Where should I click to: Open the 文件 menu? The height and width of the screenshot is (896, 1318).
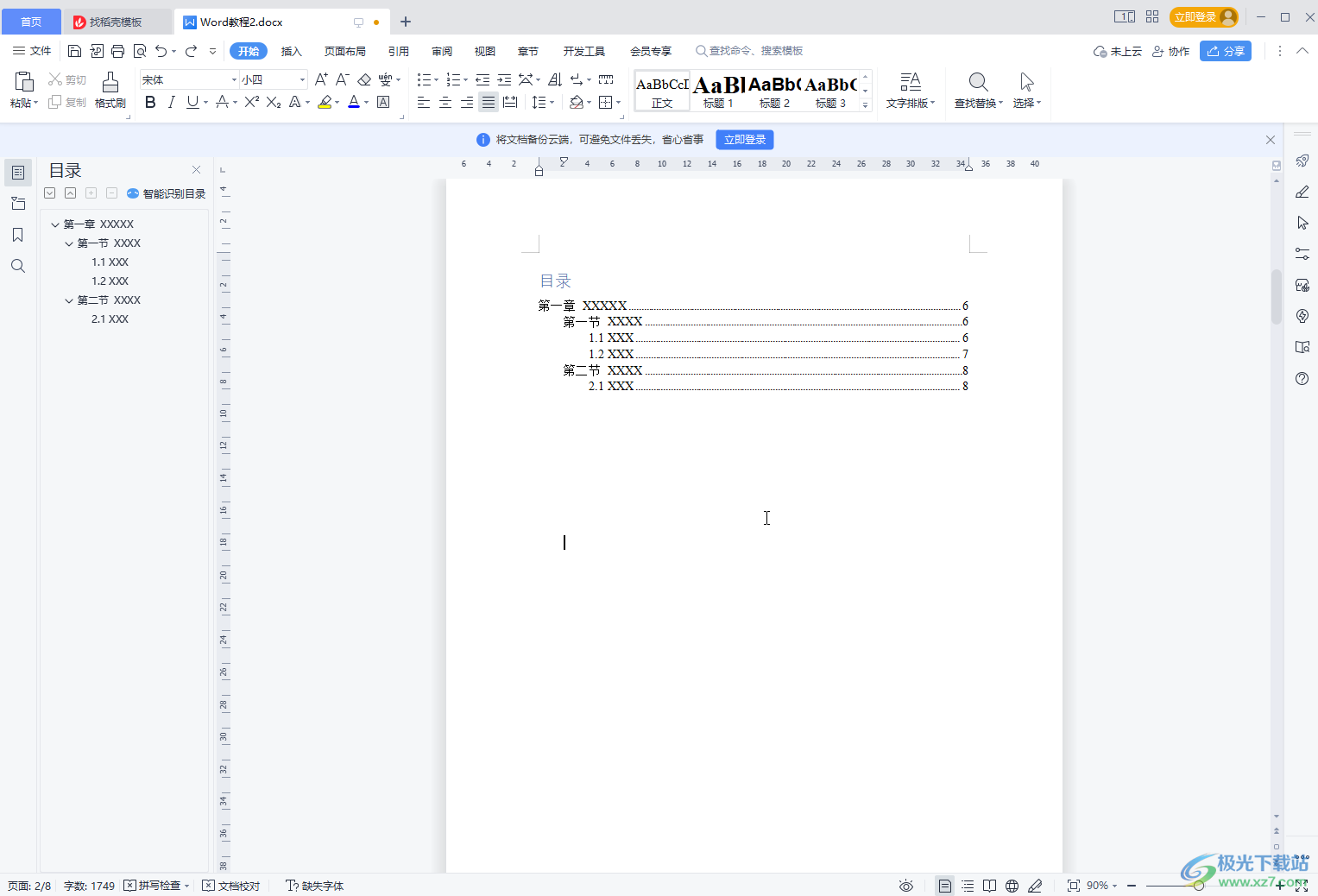[x=32, y=51]
